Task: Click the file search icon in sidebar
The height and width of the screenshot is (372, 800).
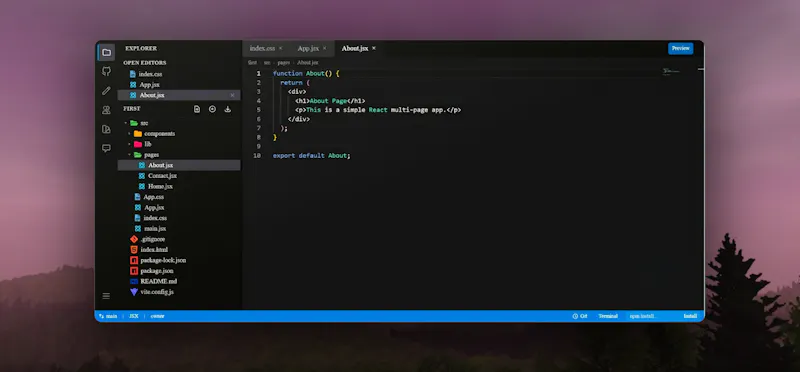Action: [x=106, y=129]
